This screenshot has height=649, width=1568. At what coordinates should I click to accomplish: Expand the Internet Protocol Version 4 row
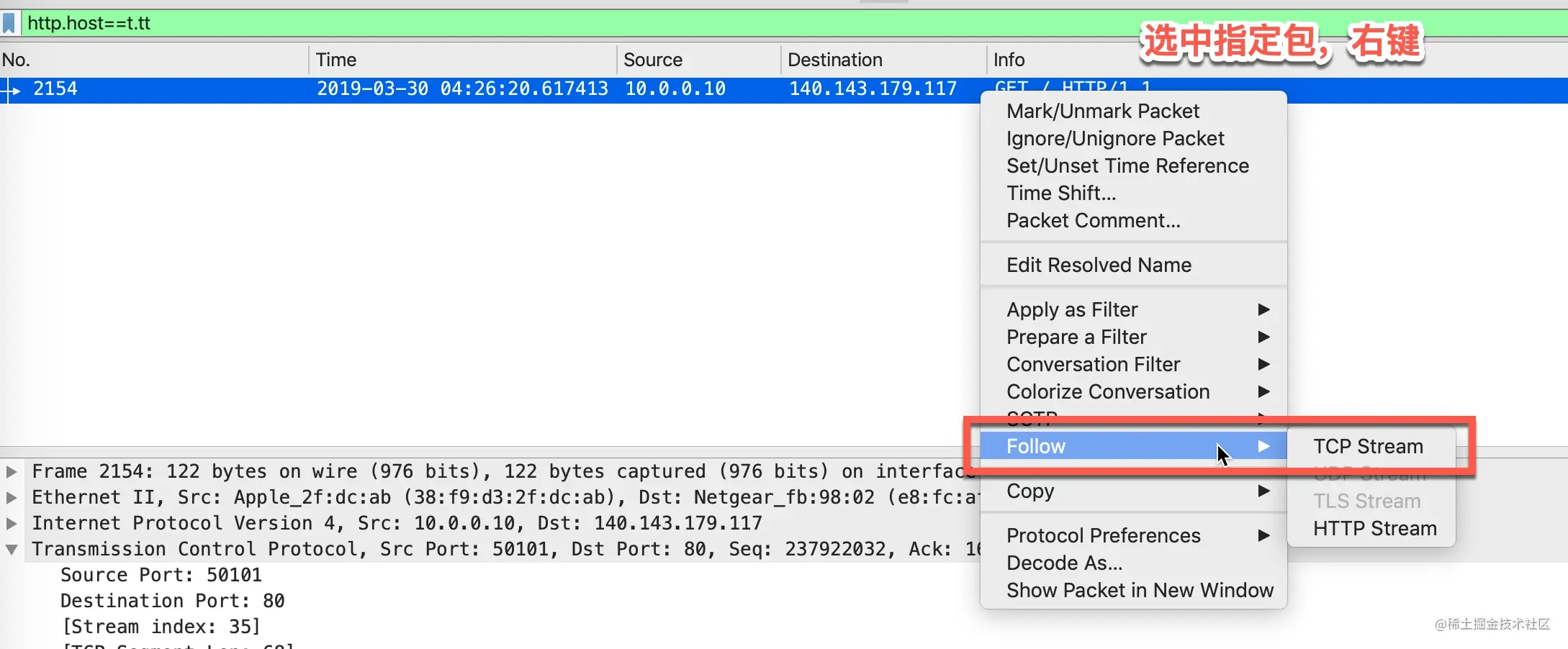(12, 523)
